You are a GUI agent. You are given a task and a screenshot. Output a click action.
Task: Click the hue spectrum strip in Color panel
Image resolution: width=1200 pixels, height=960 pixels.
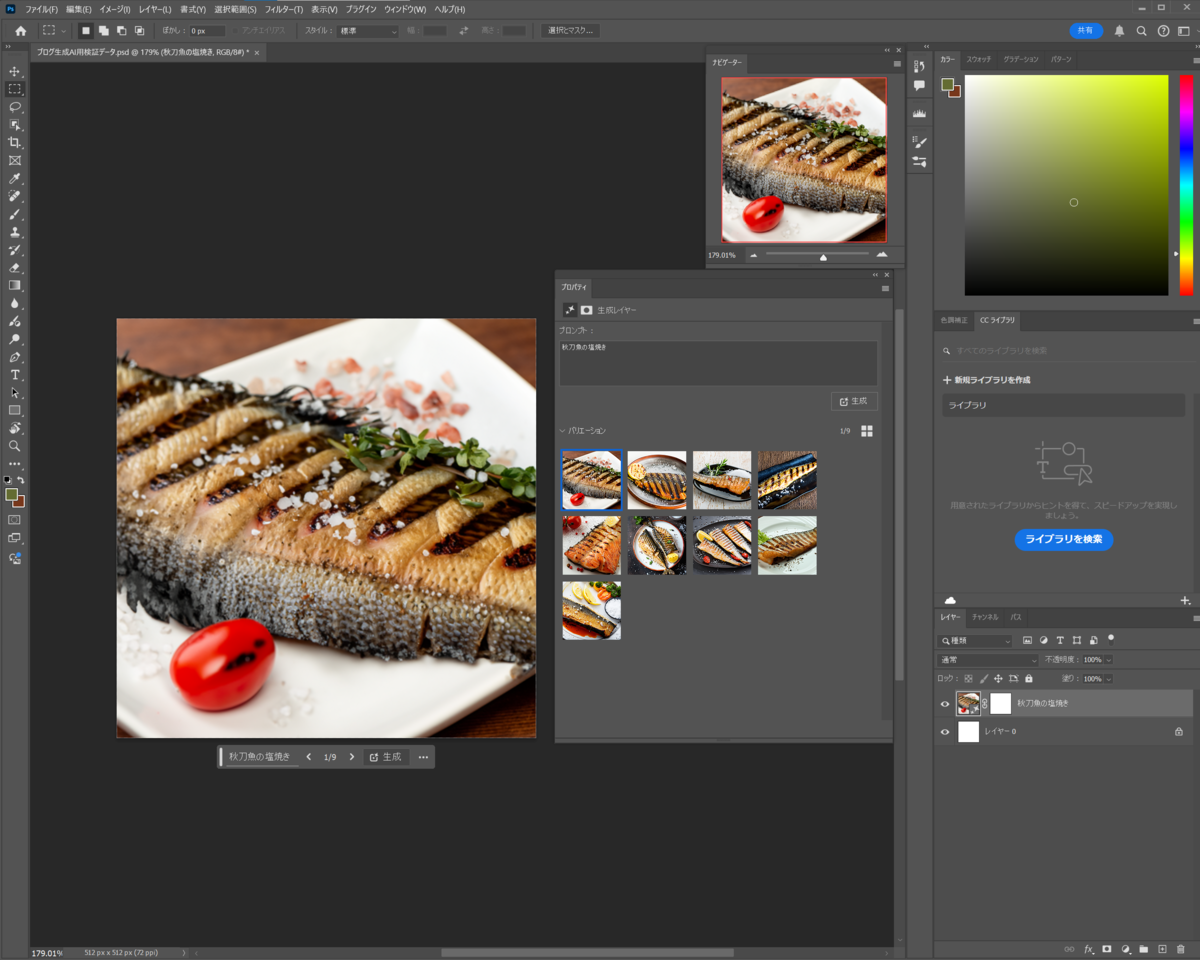1186,185
